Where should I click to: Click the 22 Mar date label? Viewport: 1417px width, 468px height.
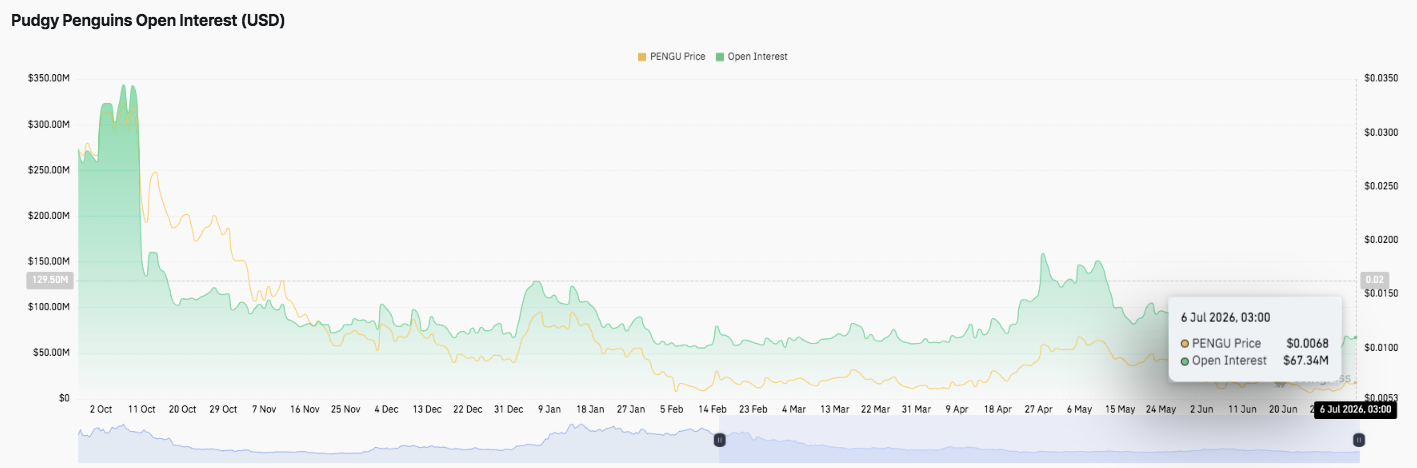coord(876,410)
